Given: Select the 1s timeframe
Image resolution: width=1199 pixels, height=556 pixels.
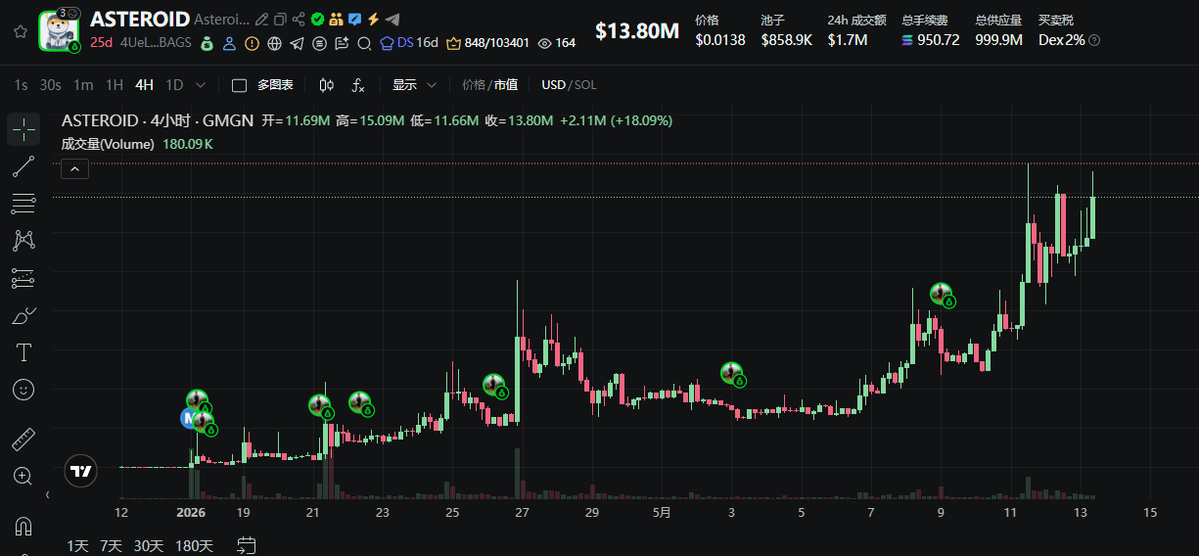Looking at the screenshot, I should pos(21,85).
